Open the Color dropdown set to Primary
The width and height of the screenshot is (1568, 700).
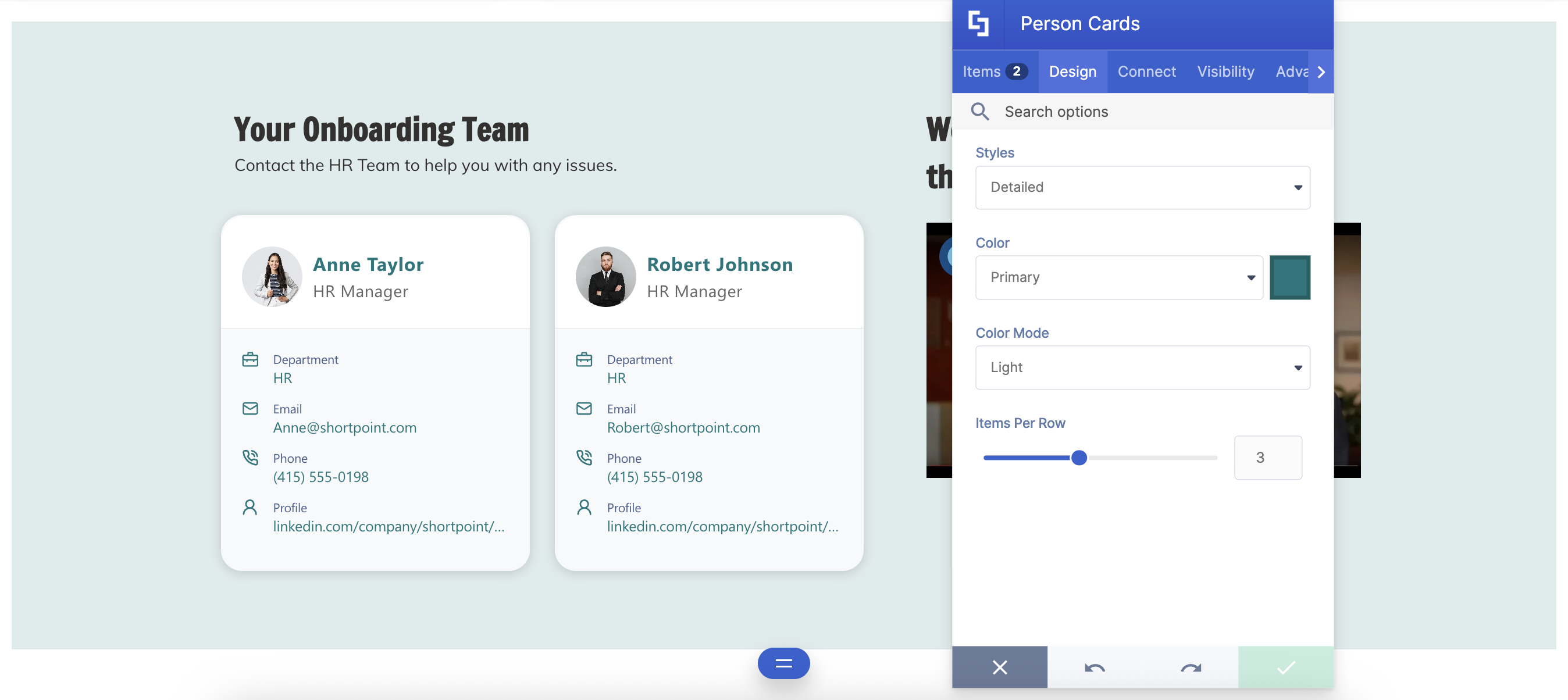coord(1118,277)
